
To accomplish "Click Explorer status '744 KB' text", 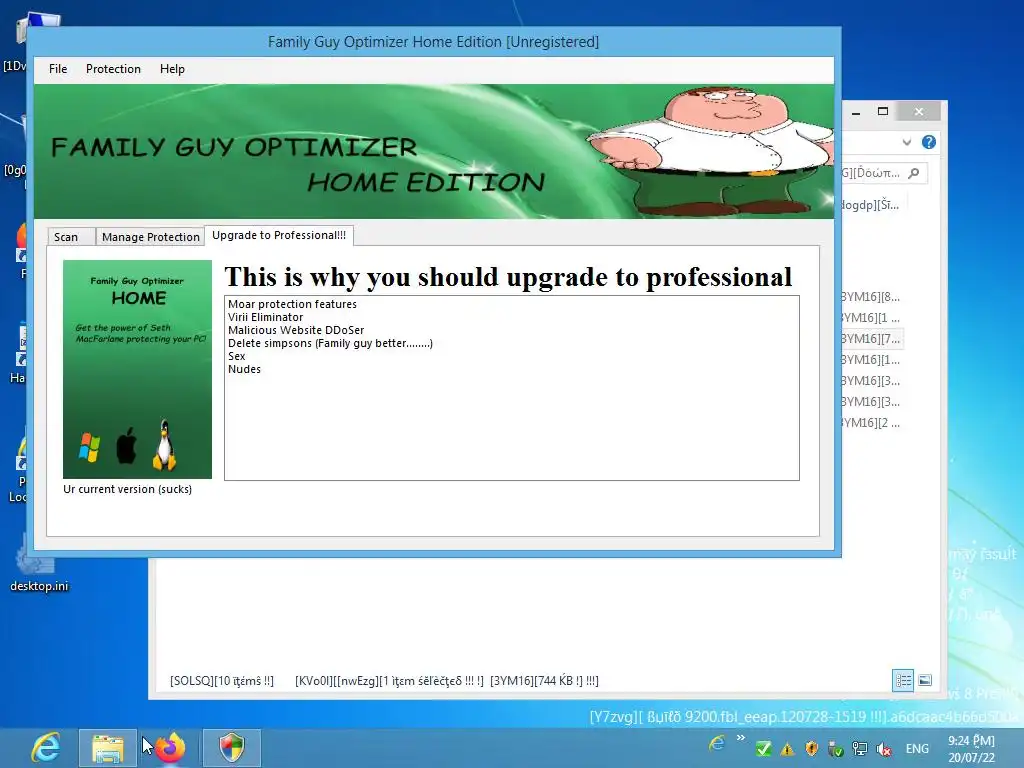I will click(544, 680).
